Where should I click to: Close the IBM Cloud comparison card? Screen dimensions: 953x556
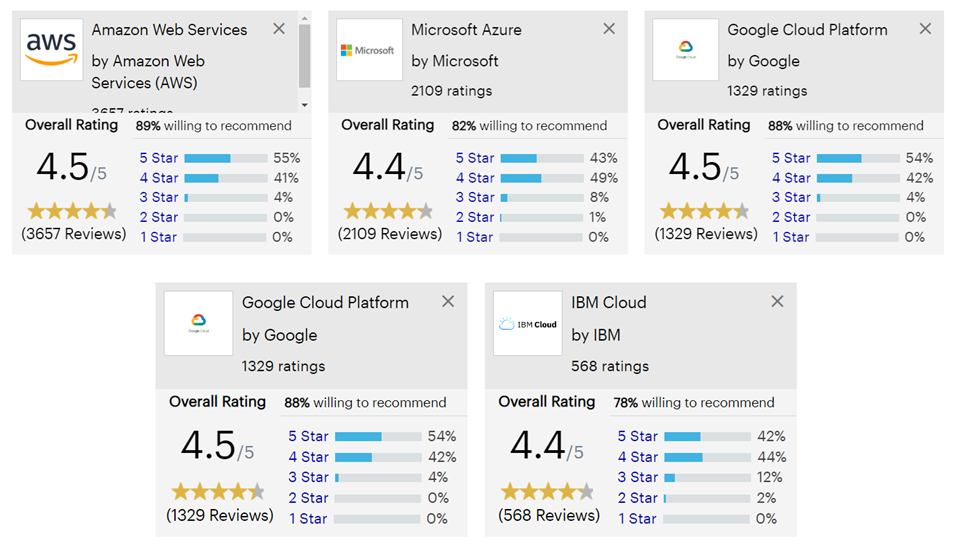(777, 301)
